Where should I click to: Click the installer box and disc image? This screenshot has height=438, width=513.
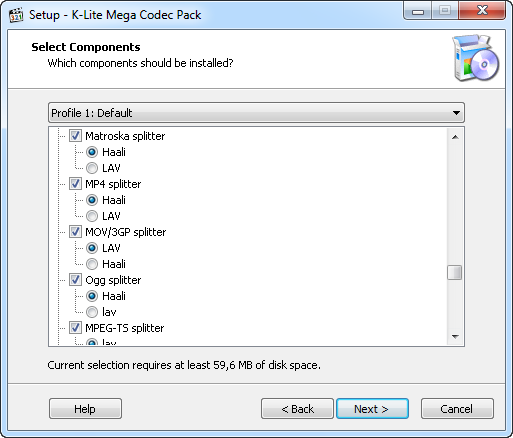(x=476, y=58)
